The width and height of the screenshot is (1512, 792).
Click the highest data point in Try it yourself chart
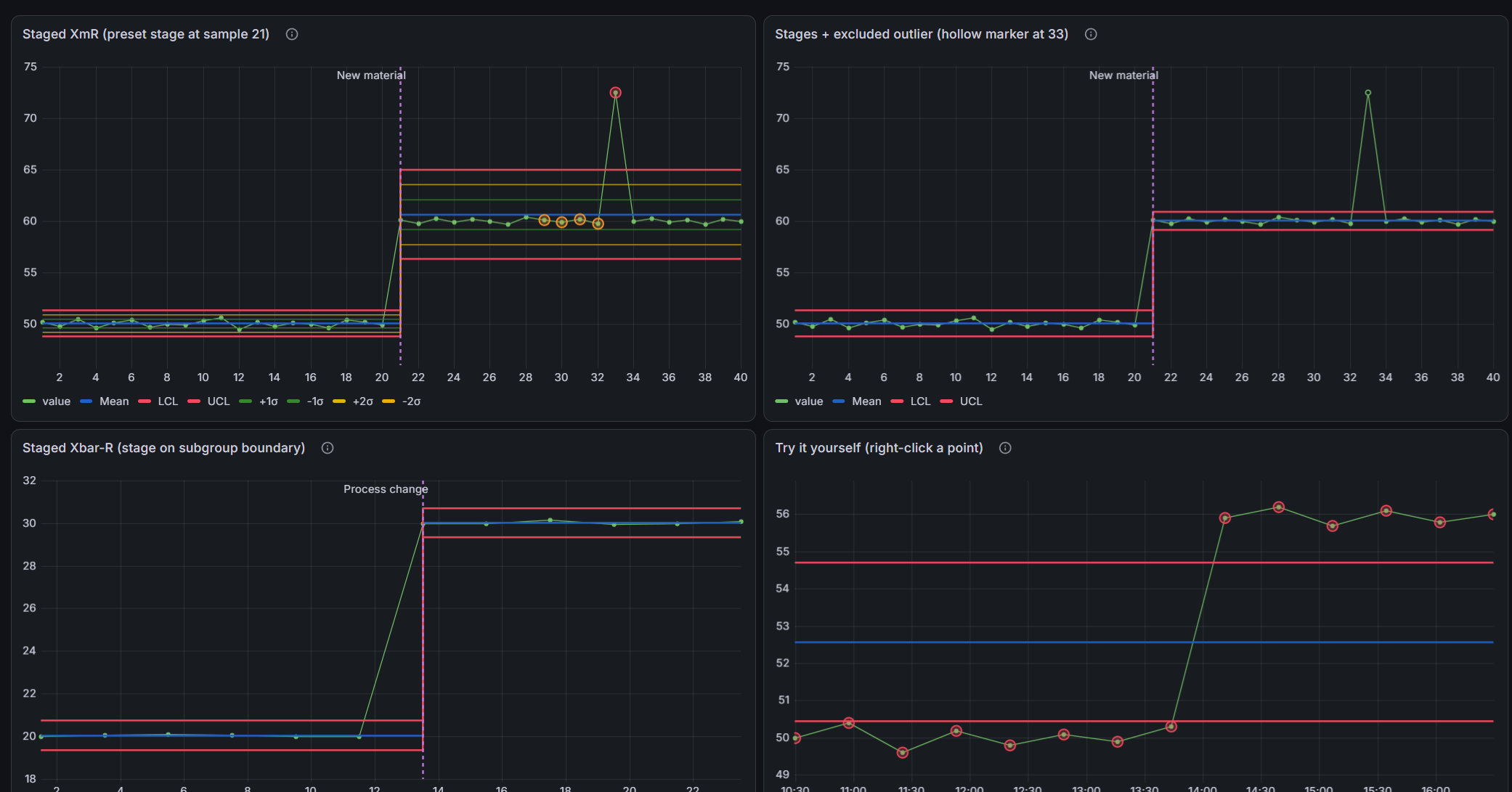[x=1279, y=507]
